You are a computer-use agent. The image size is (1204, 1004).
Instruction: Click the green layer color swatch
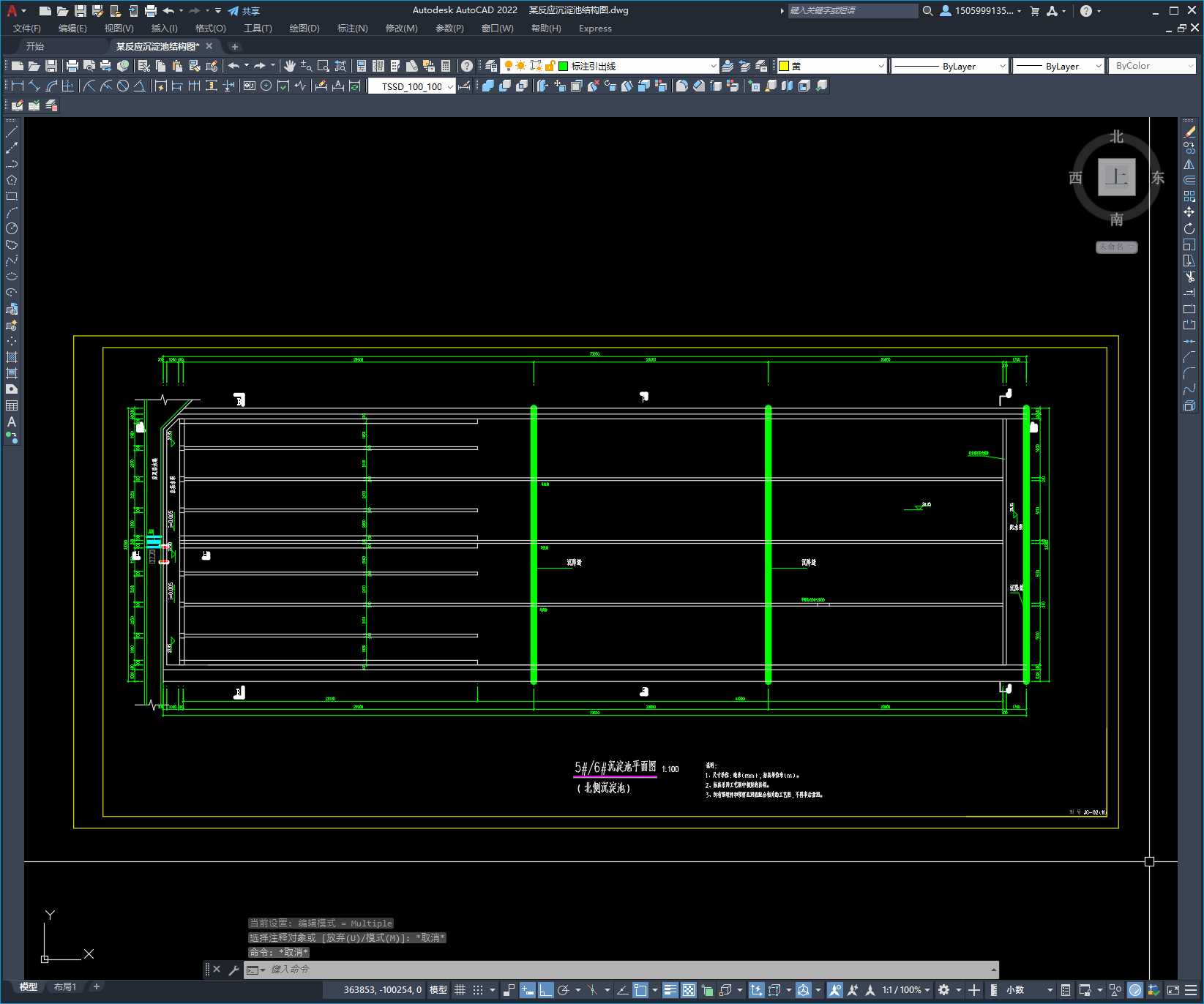coord(564,66)
